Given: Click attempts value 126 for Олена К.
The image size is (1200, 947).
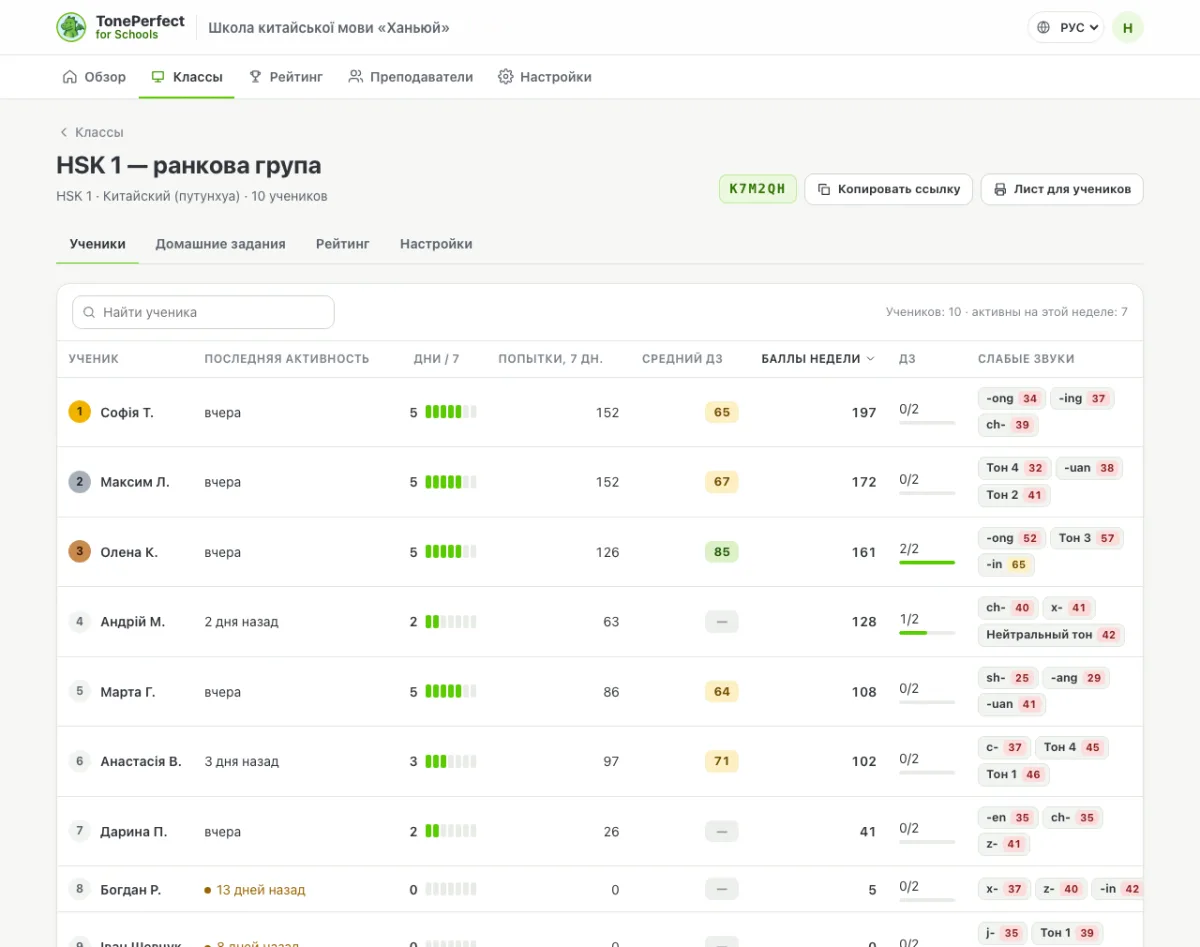Looking at the screenshot, I should click(607, 552).
